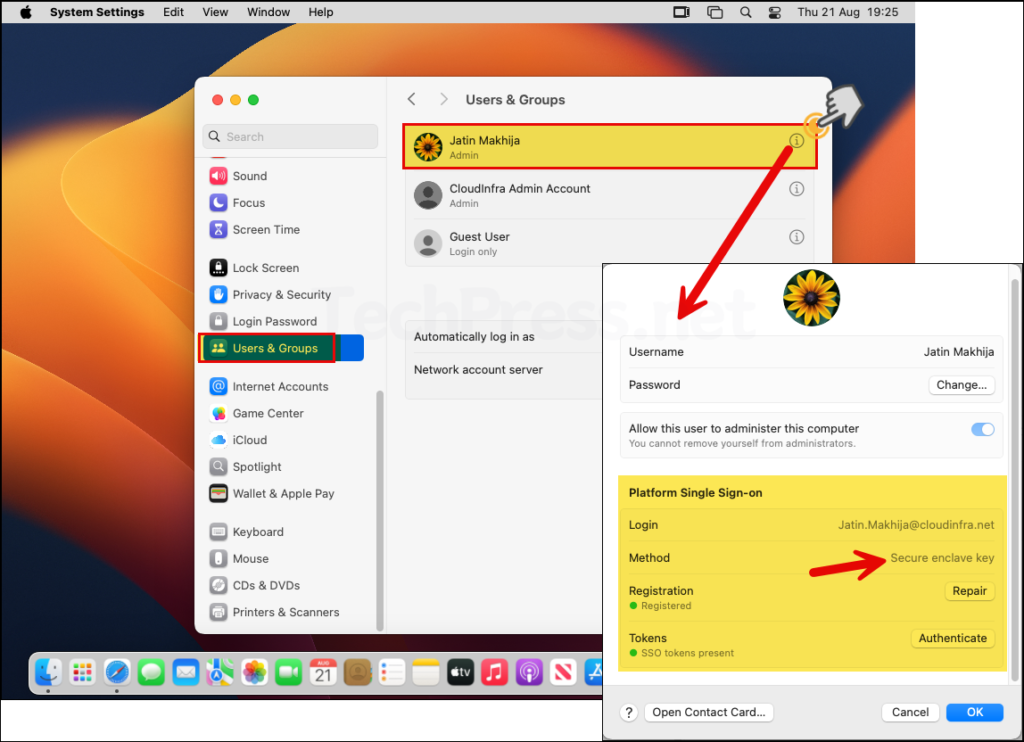1024x742 pixels.
Task: Click info icon for Guest User
Action: [x=796, y=237]
